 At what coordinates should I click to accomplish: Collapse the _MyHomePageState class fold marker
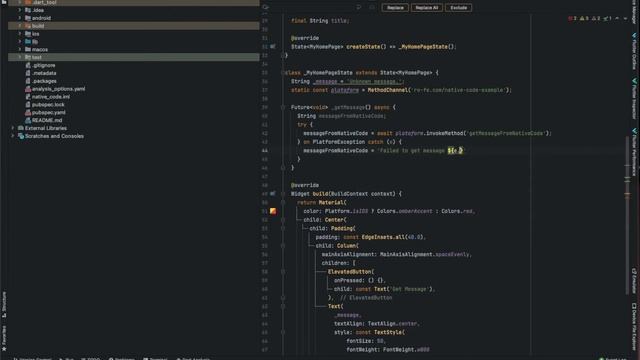coord(283,73)
